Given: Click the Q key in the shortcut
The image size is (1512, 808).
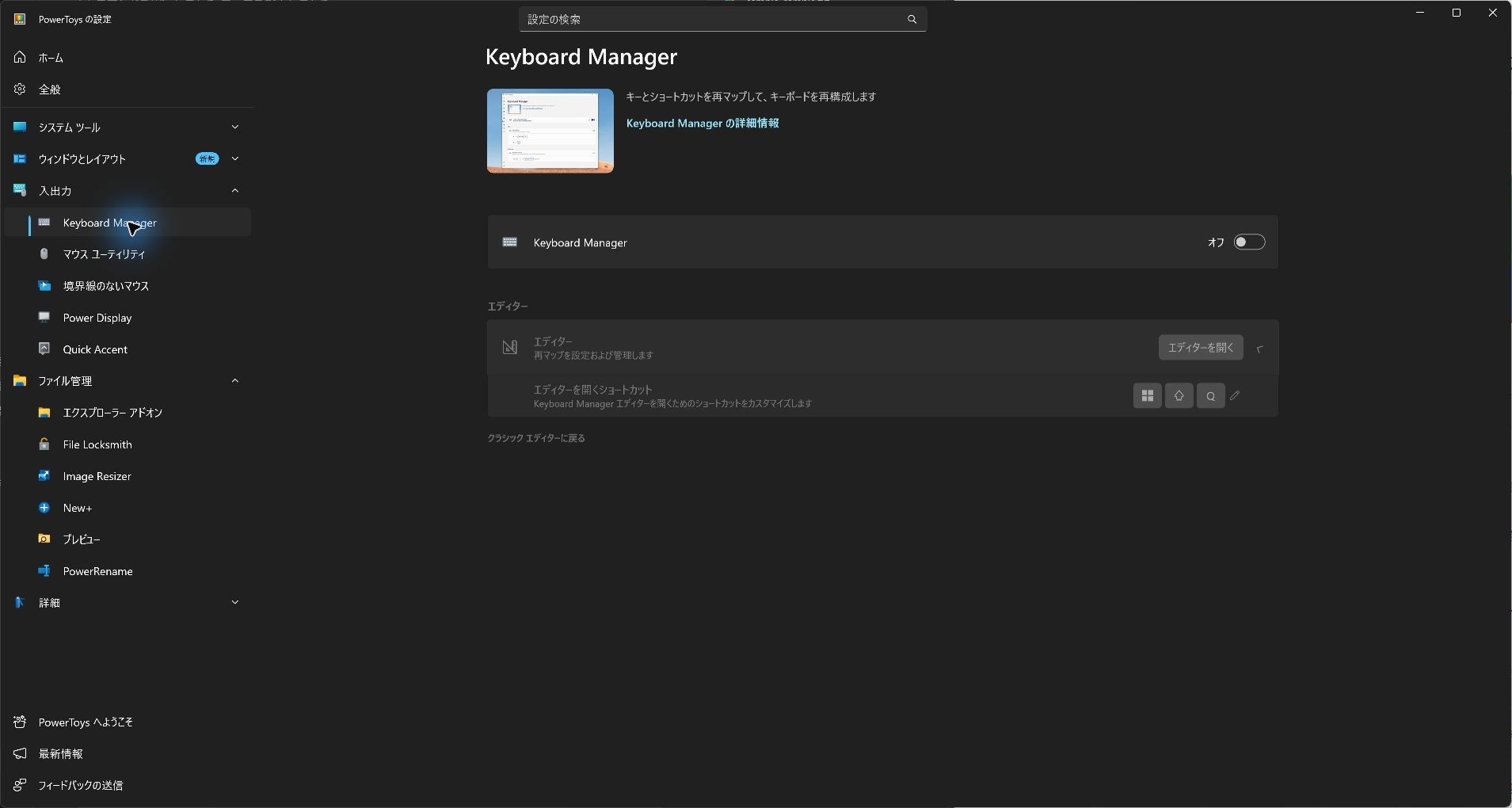Looking at the screenshot, I should (x=1211, y=395).
